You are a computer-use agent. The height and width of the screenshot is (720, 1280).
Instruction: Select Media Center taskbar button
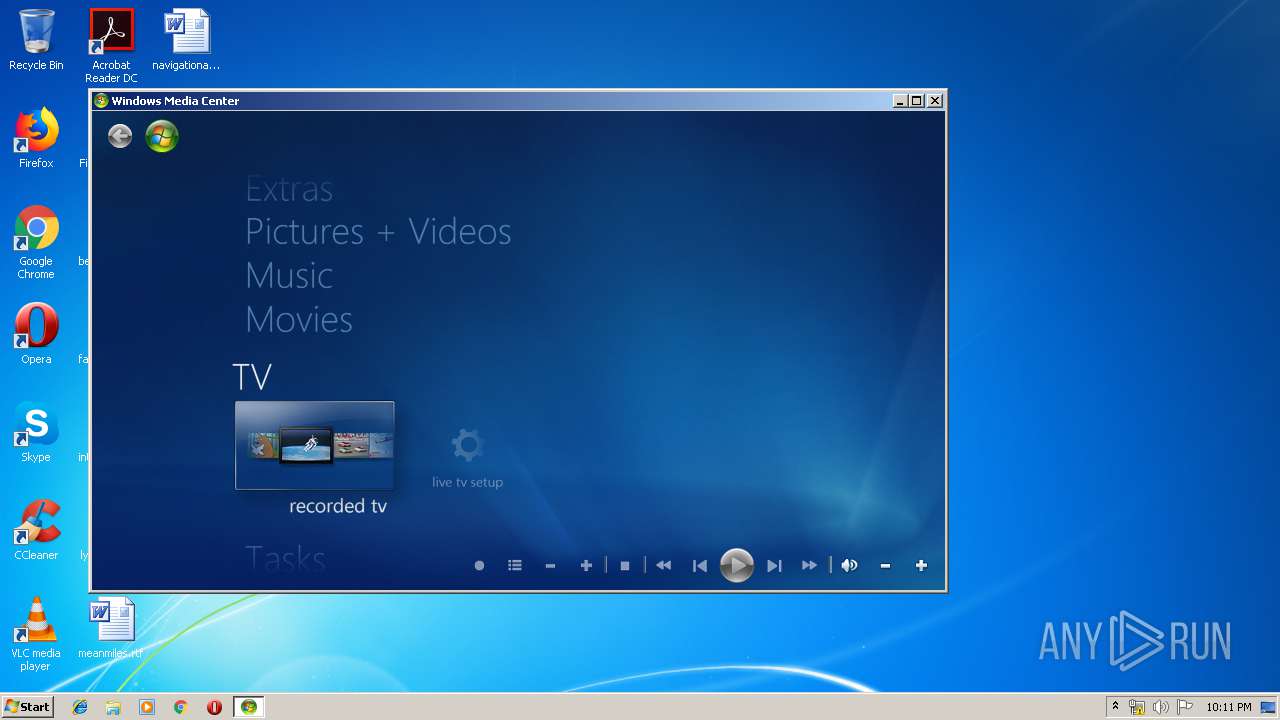coord(249,707)
